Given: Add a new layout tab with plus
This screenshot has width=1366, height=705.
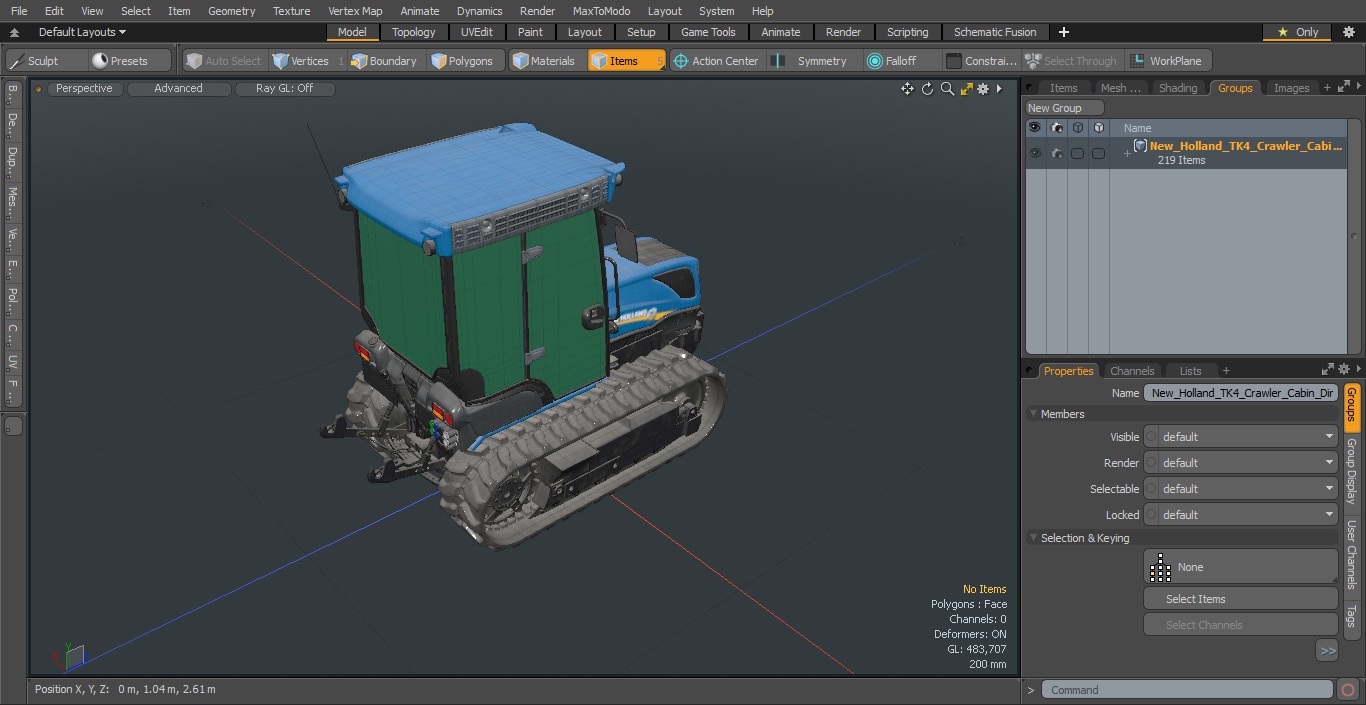Looking at the screenshot, I should [1063, 32].
